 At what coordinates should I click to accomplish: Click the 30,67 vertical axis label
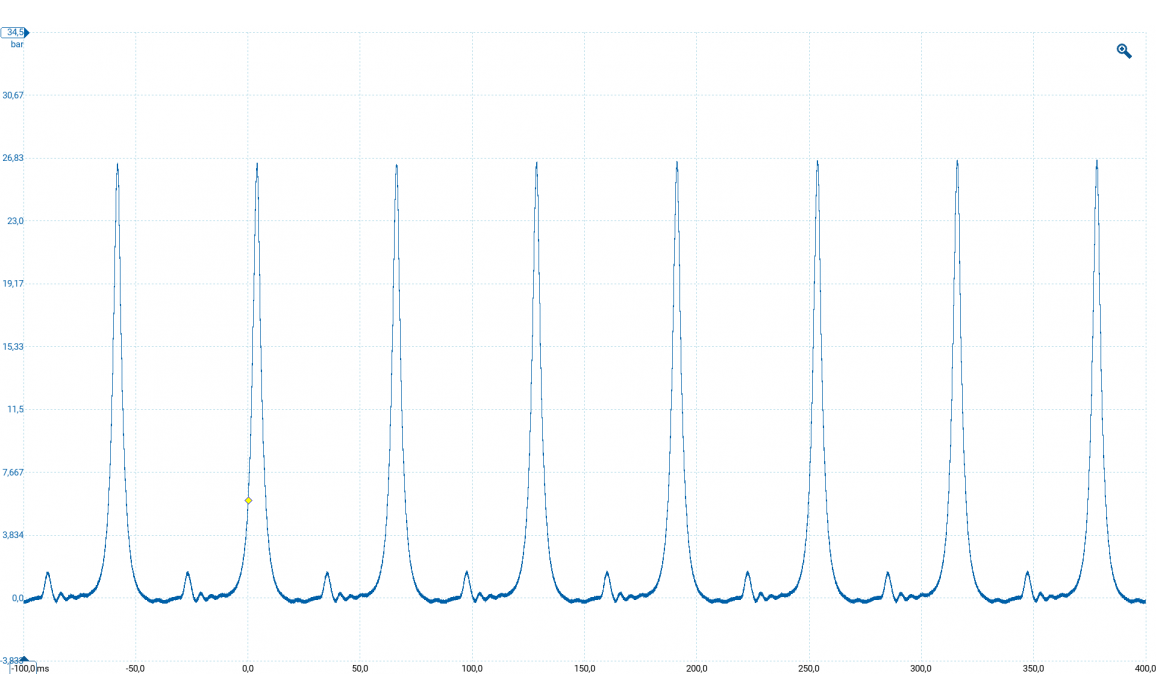tap(13, 95)
